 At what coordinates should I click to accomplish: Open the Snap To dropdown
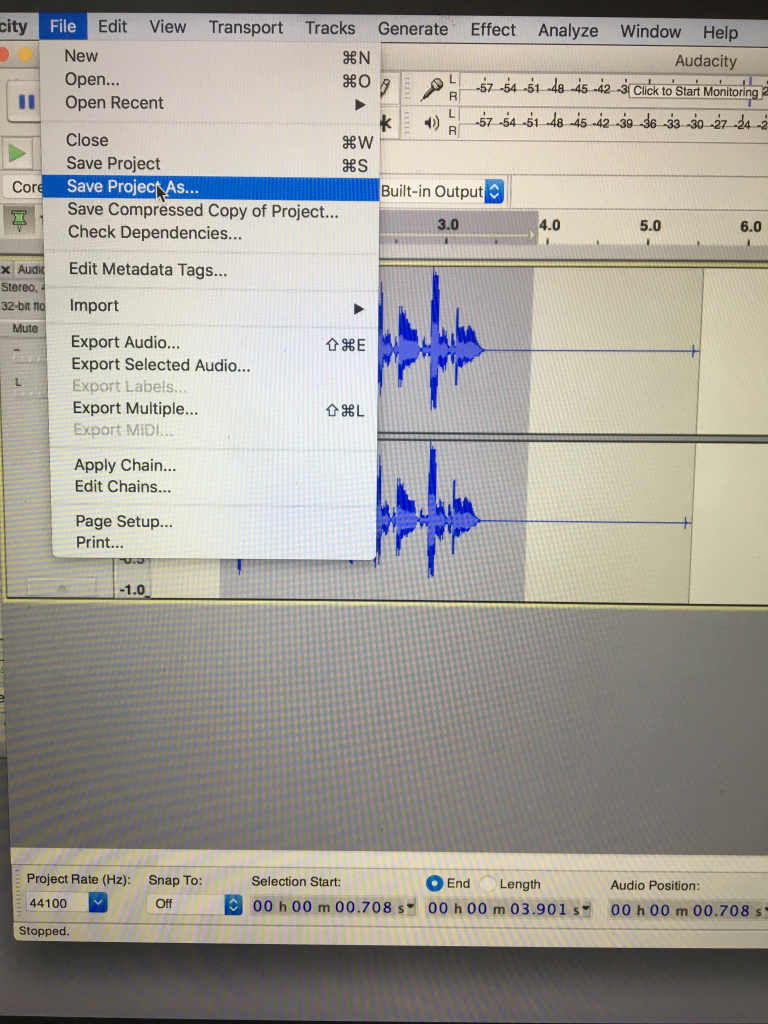point(233,905)
